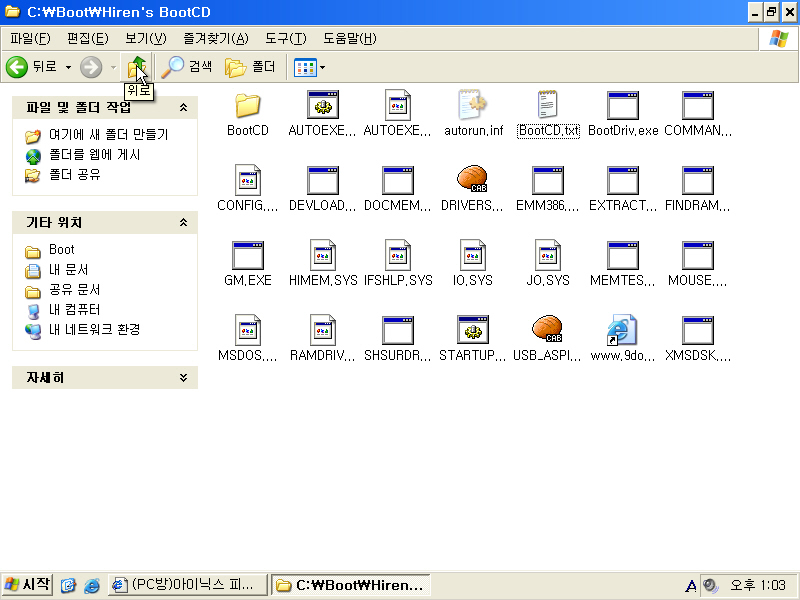Image resolution: width=800 pixels, height=600 pixels.
Task: Expand the 자세히 details panel
Action: pos(183,378)
